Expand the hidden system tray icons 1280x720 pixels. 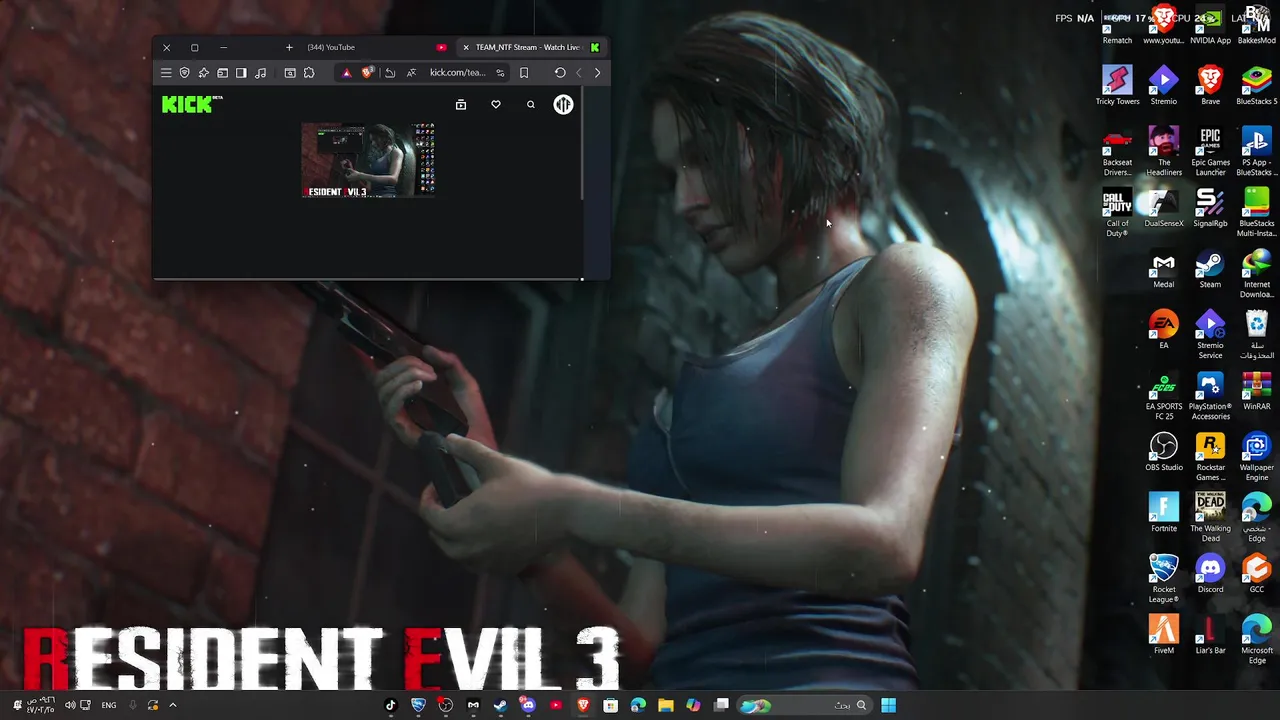[x=173, y=705]
